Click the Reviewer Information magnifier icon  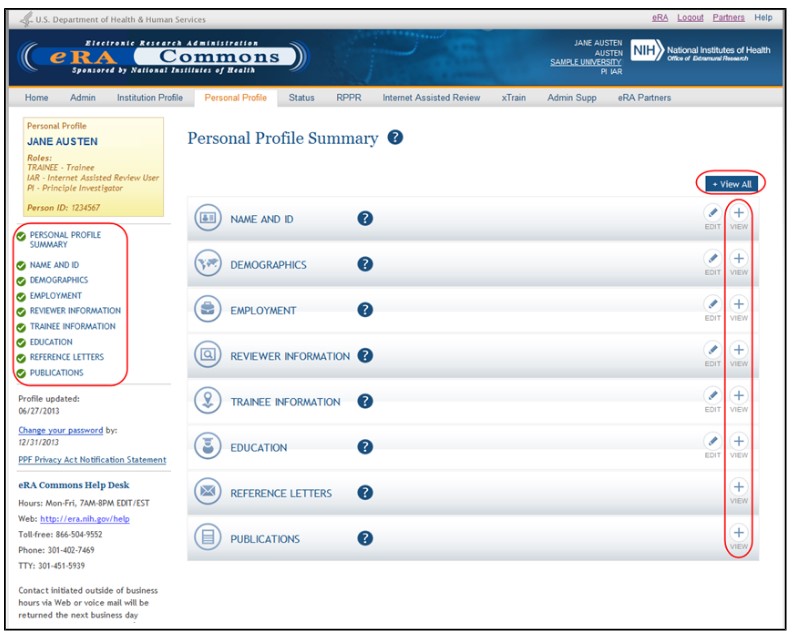(208, 355)
